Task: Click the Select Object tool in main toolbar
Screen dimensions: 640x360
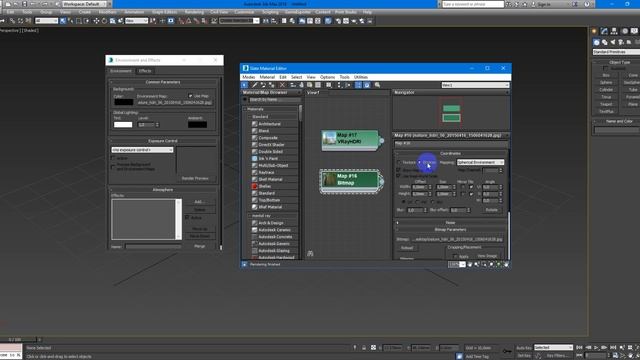Action: pos(63,21)
